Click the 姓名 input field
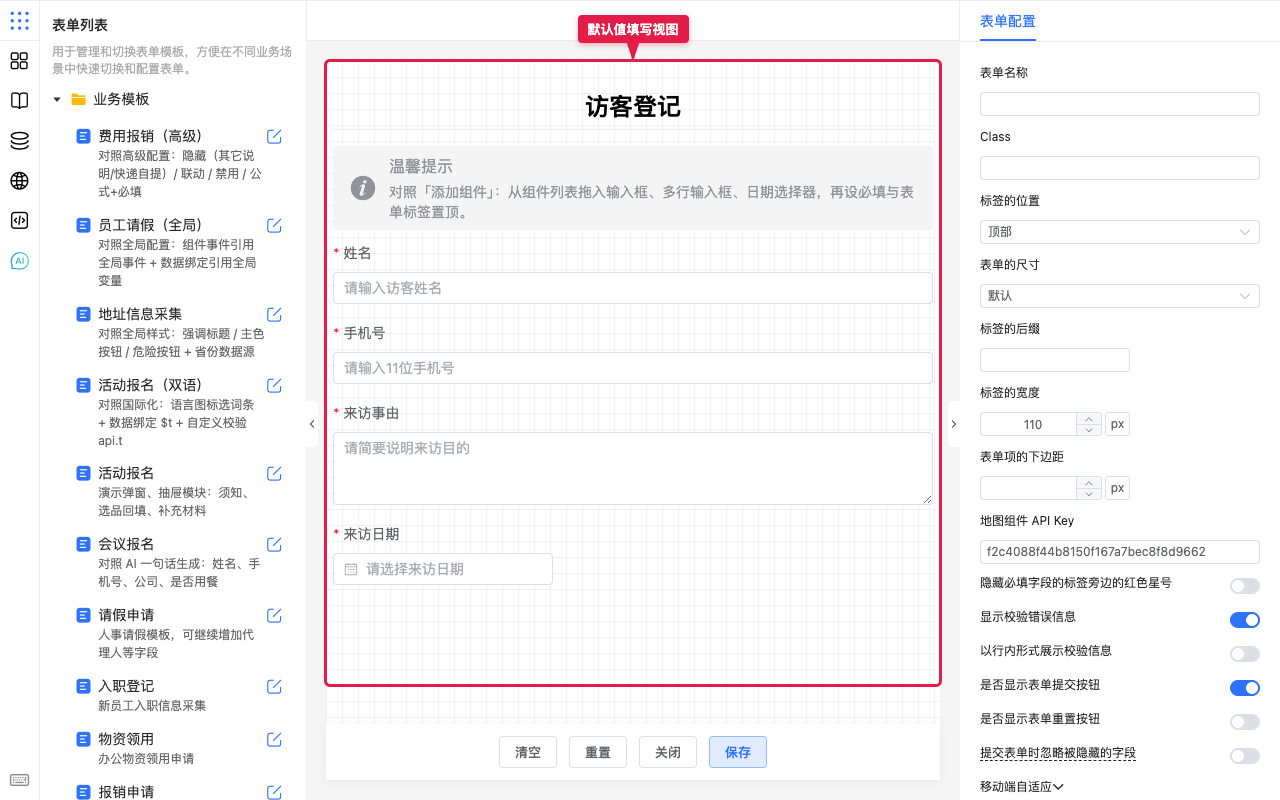 pyautogui.click(x=633, y=288)
